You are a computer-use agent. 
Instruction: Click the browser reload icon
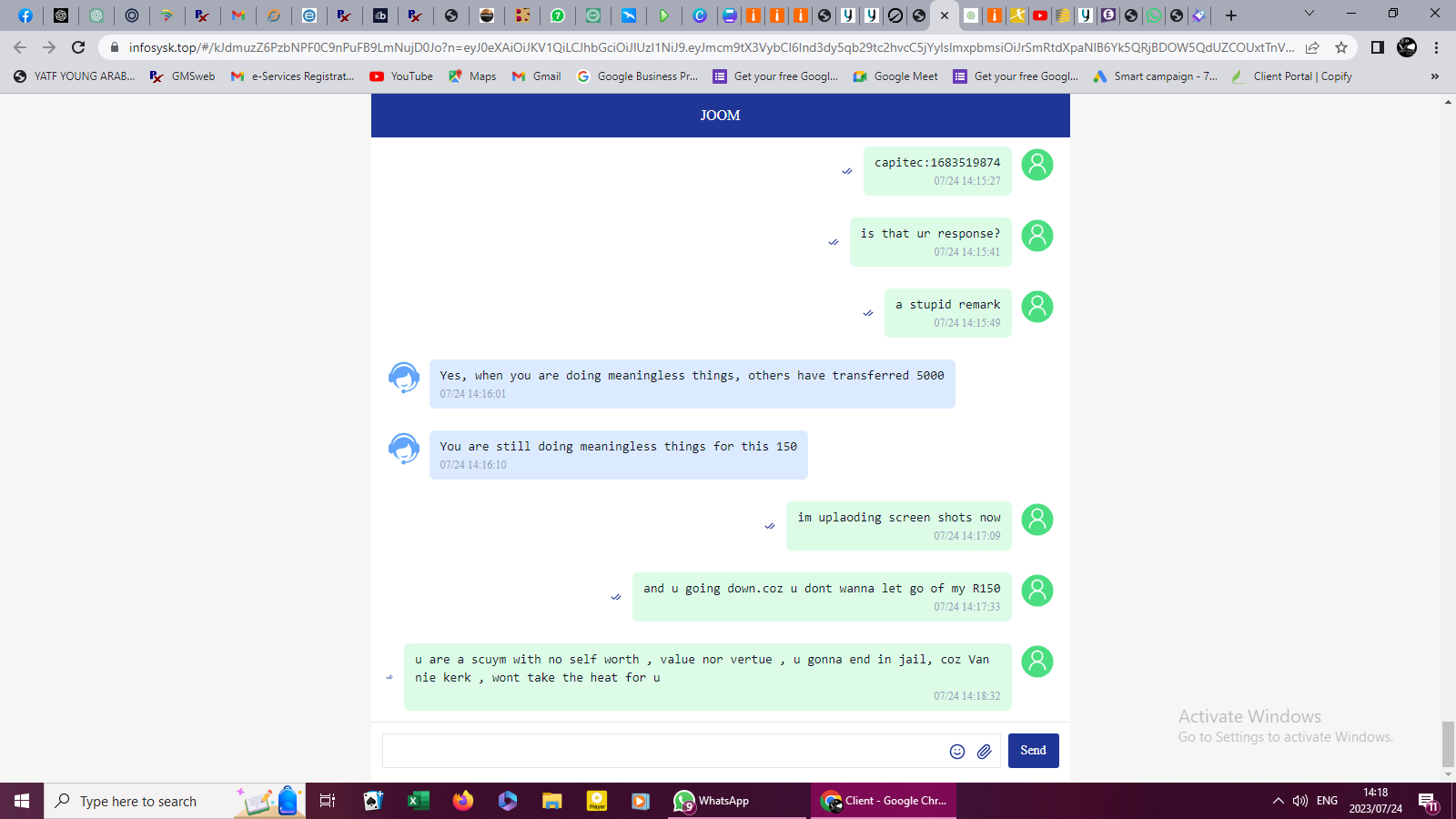[78, 47]
